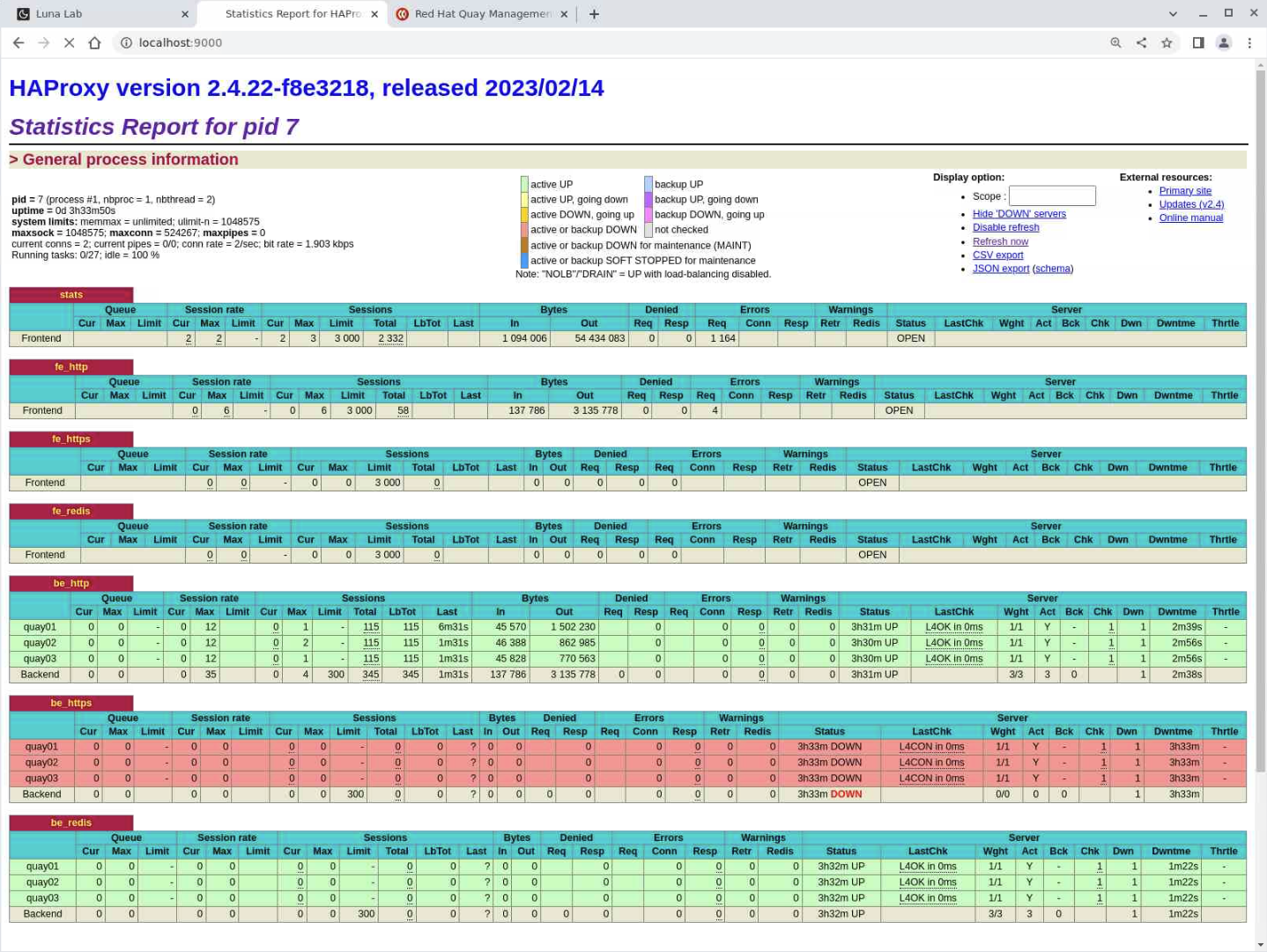
Task: Open the Online manual link
Action: click(1190, 218)
